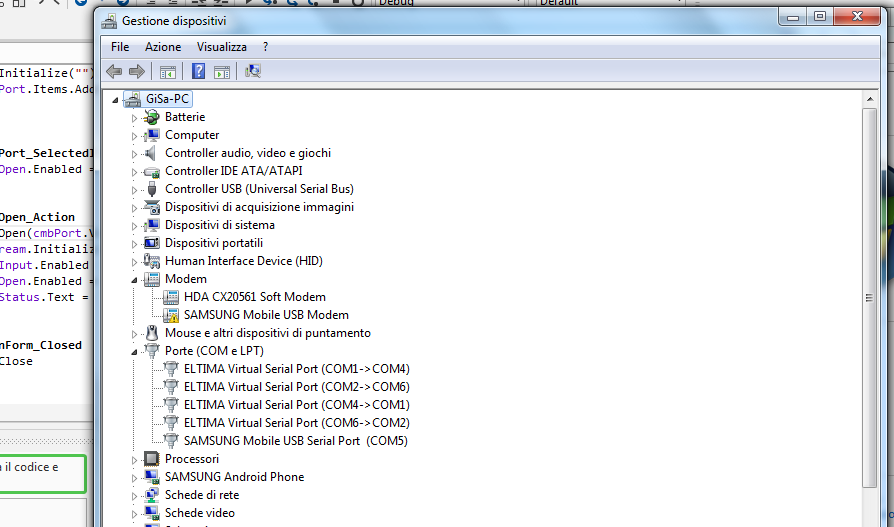Viewport: 894px width, 527px height.
Task: Collapse the Porte (COM e LPT) node
Action: click(x=135, y=352)
